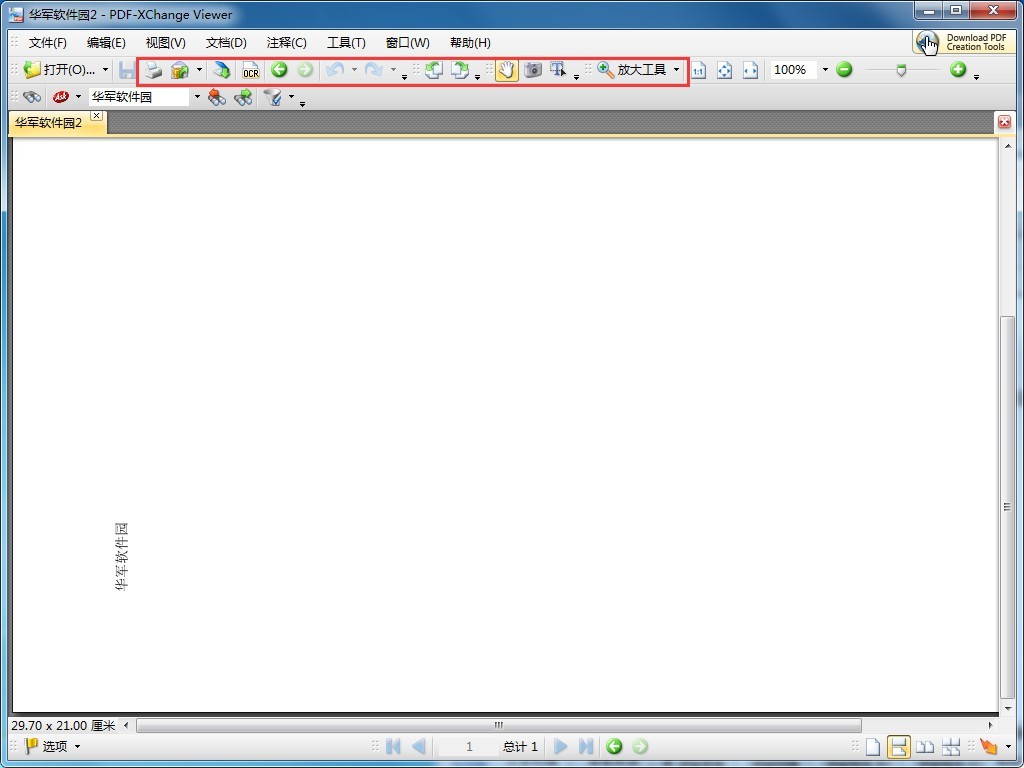Switch to facing pages layout

coord(926,747)
